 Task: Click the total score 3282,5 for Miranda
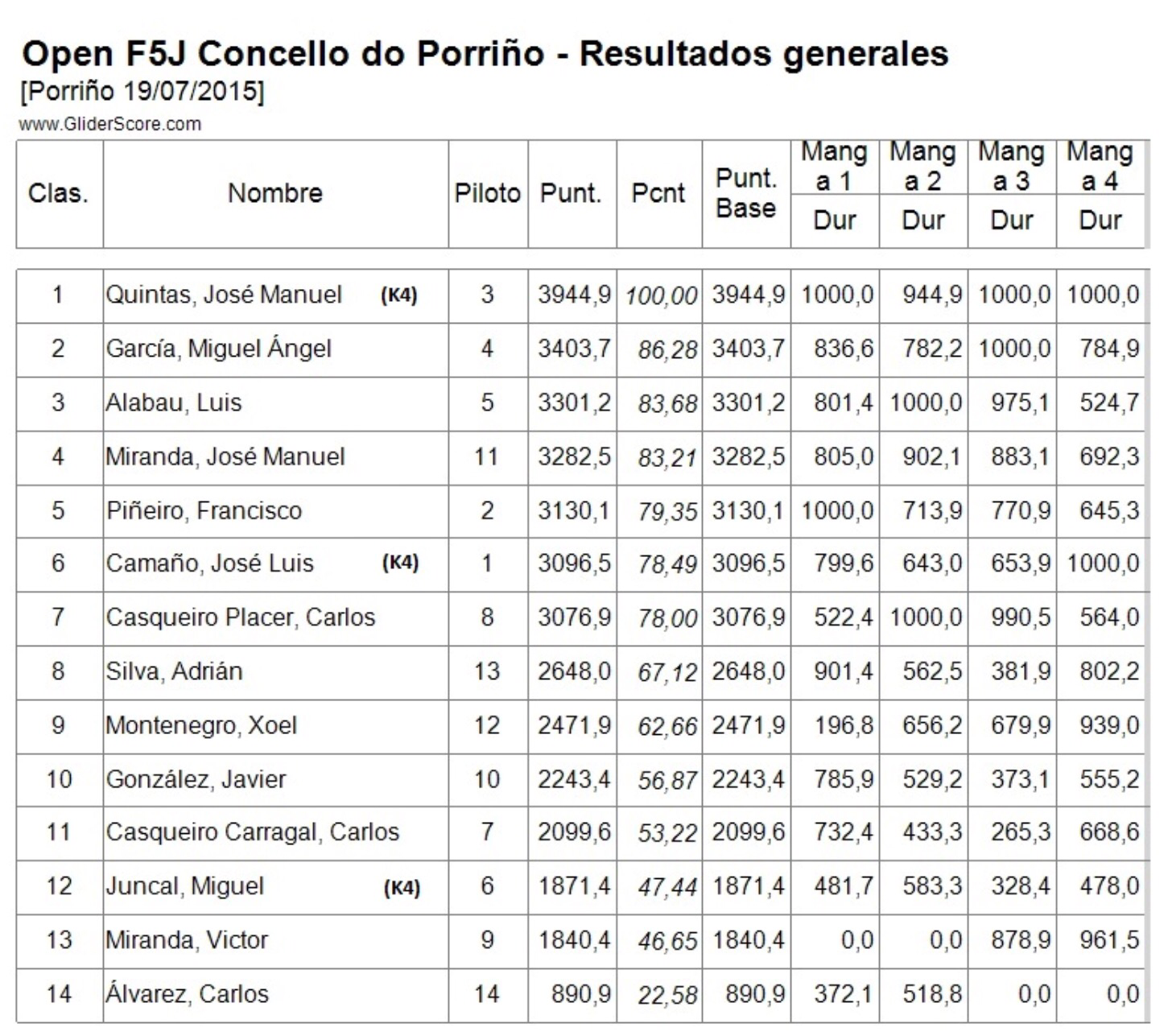(x=573, y=457)
